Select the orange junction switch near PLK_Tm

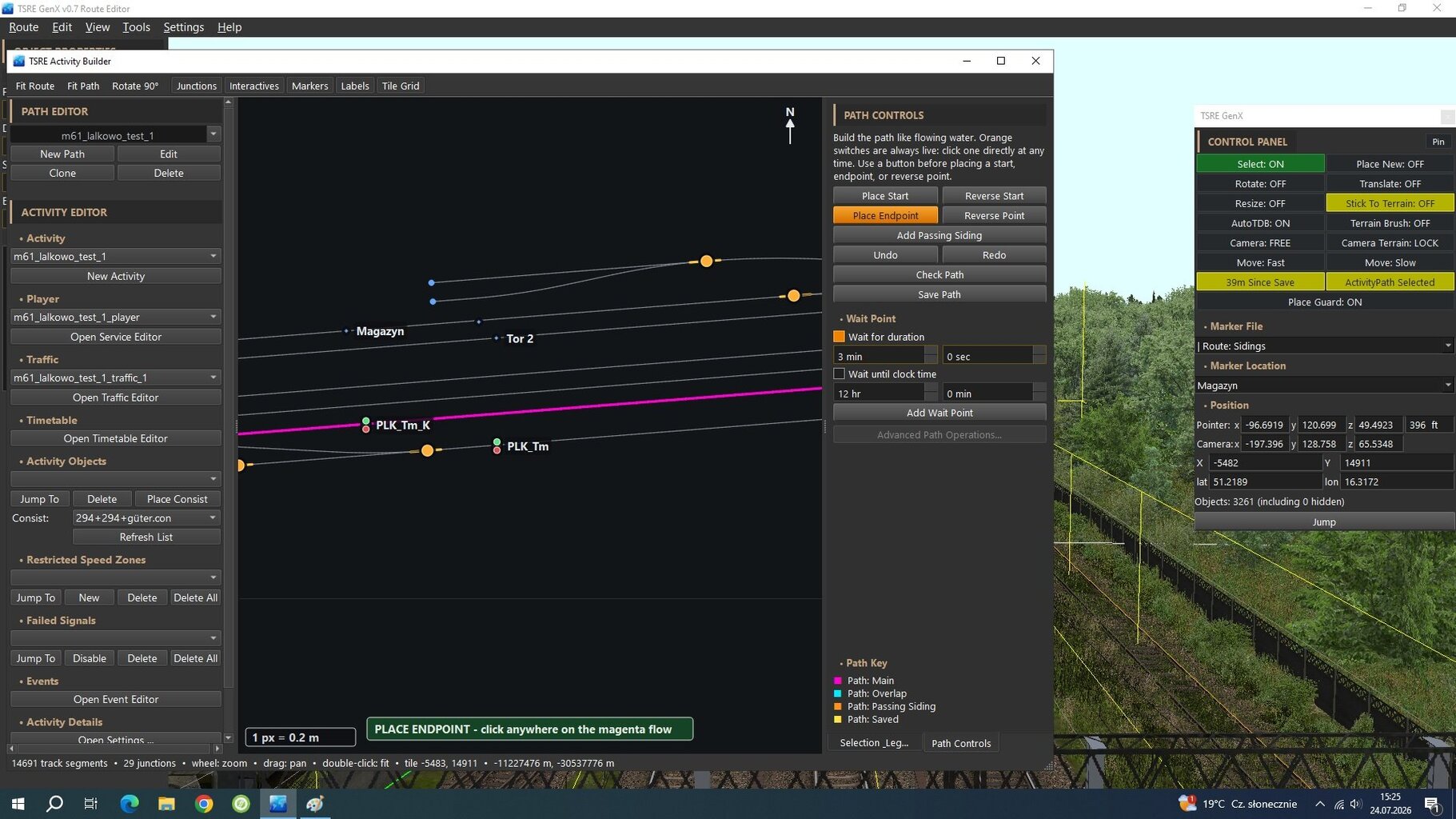click(427, 450)
